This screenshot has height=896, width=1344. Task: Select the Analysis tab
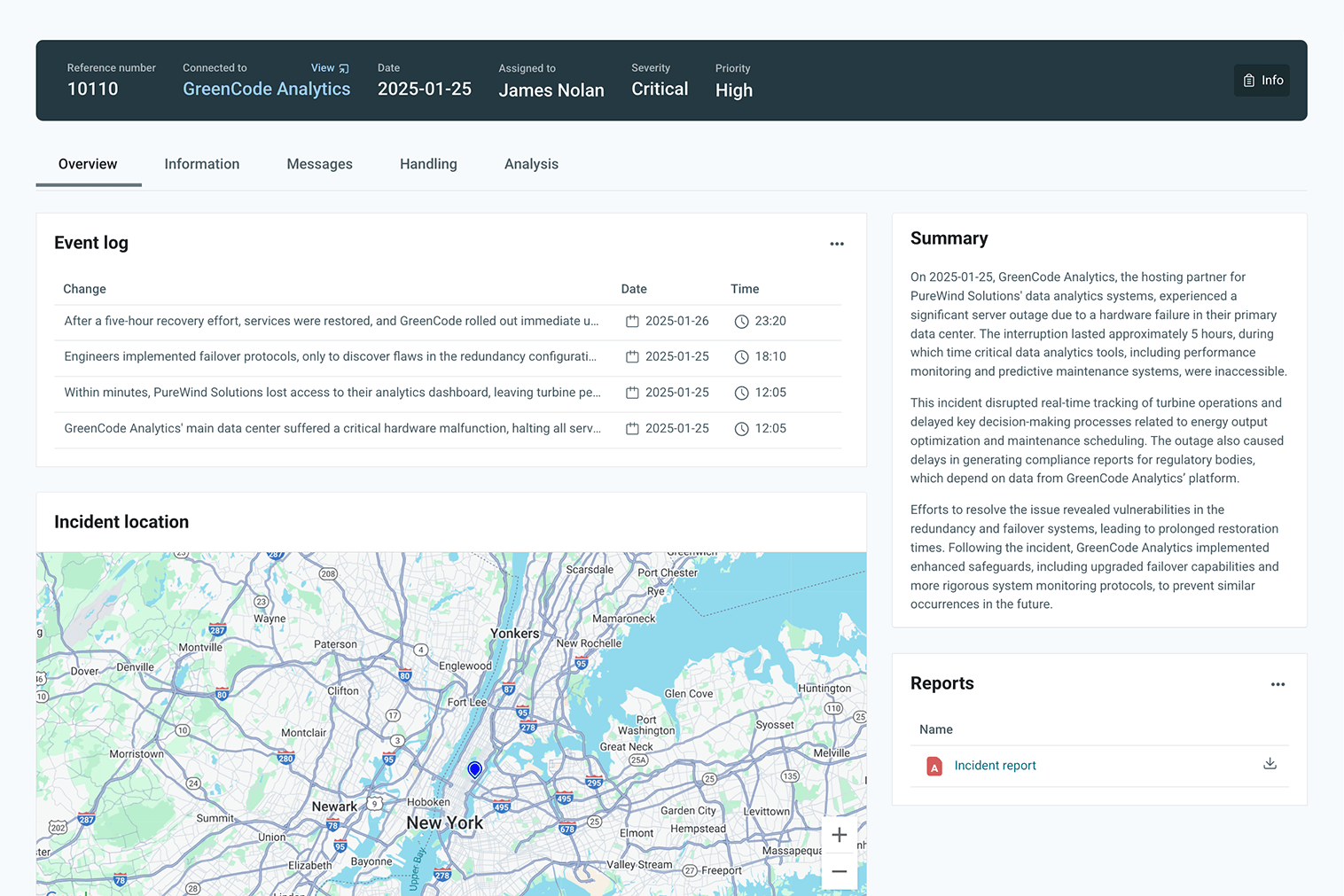tap(531, 164)
